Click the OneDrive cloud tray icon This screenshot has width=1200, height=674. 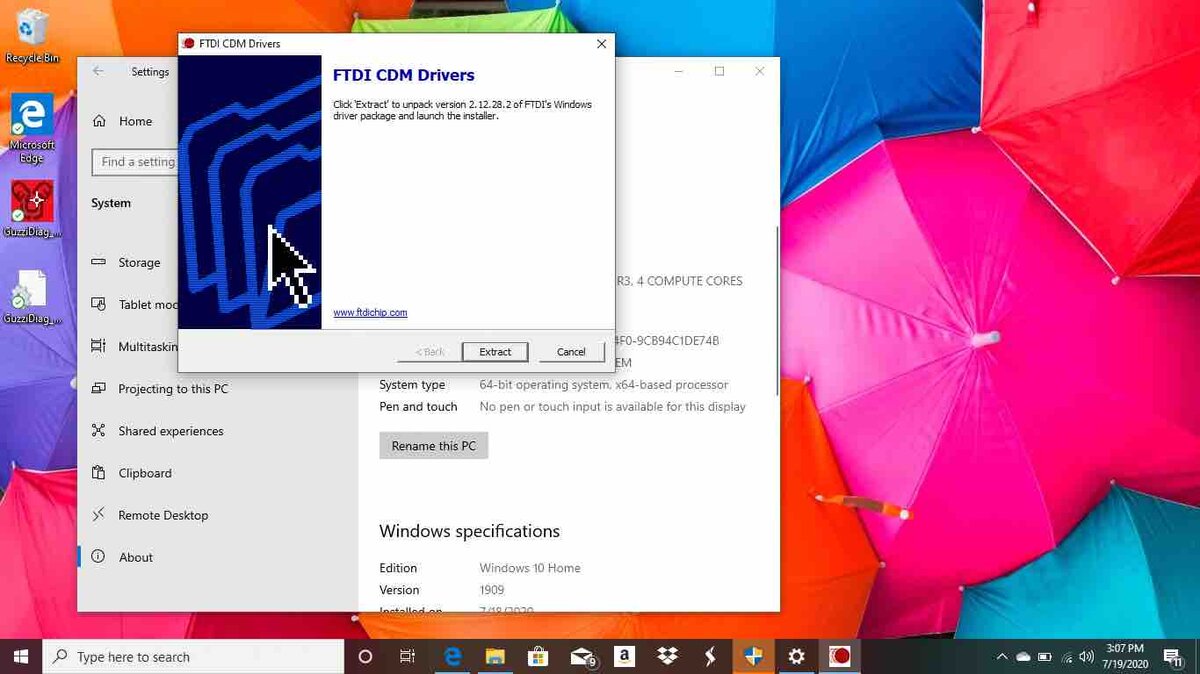tap(1023, 657)
